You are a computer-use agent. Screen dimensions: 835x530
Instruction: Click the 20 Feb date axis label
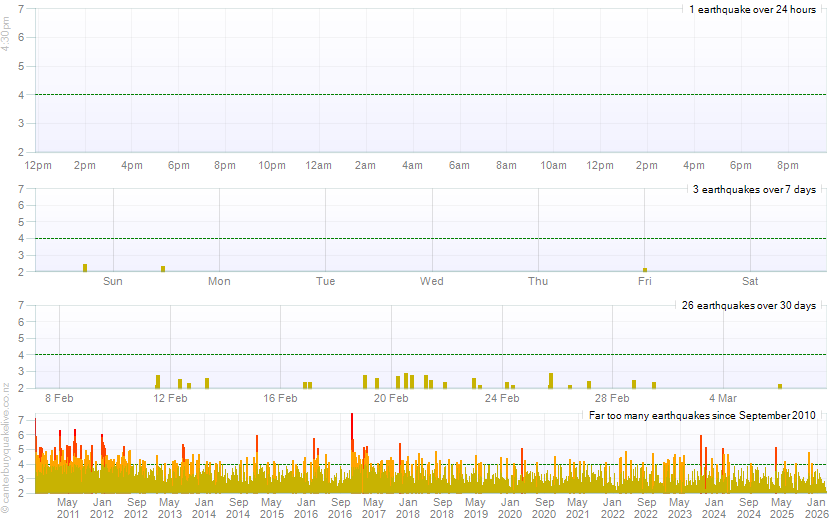point(391,398)
